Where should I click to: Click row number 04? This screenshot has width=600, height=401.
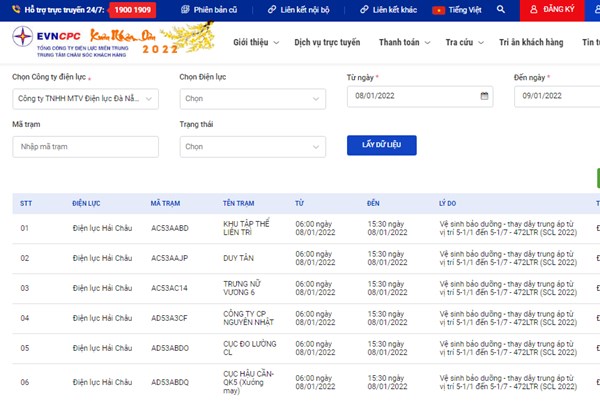24,318
